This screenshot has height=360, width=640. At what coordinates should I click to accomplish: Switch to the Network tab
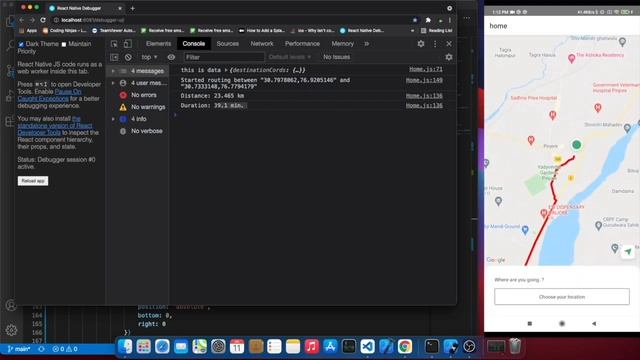(x=262, y=44)
